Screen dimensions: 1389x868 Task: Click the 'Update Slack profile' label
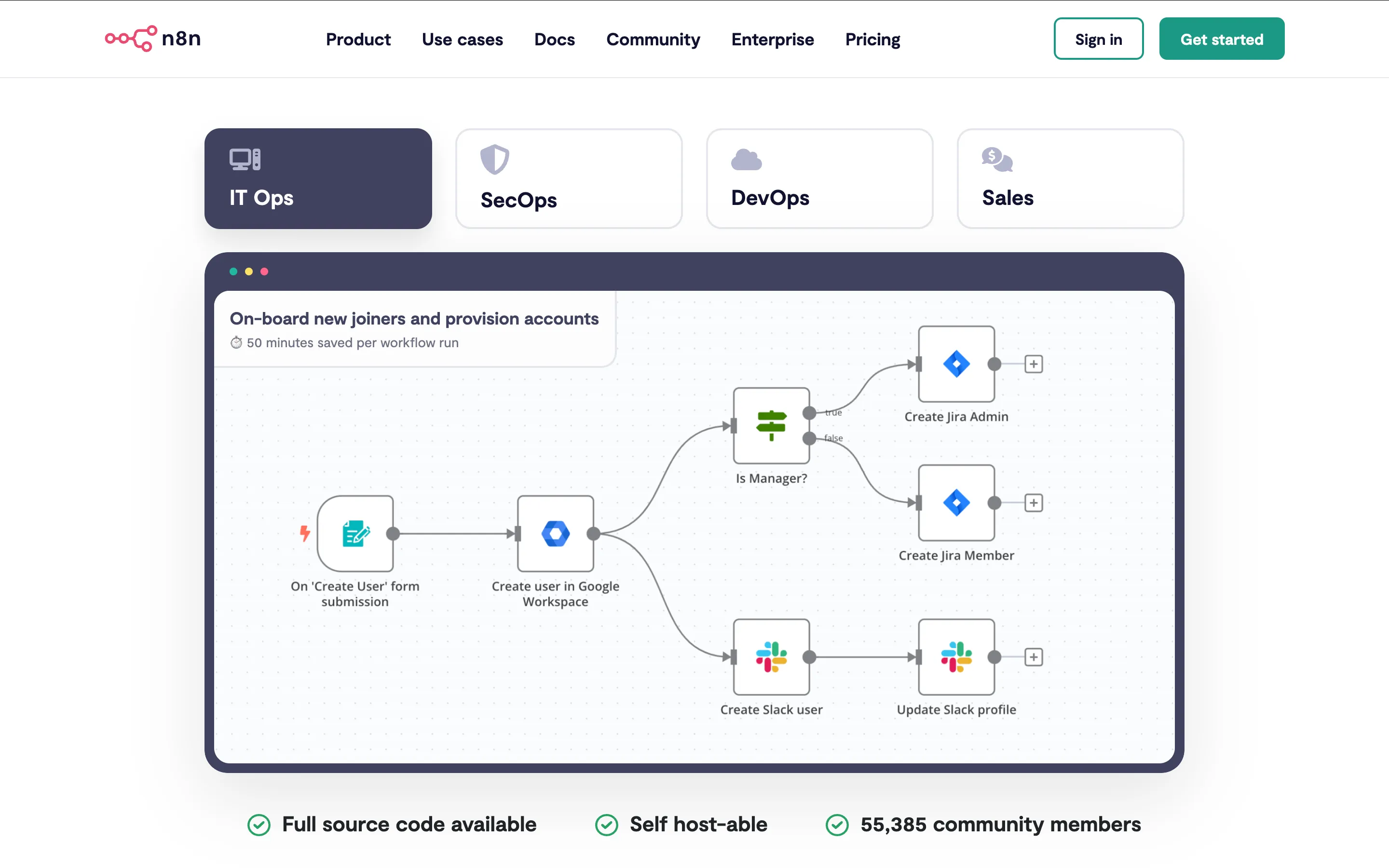coord(956,709)
